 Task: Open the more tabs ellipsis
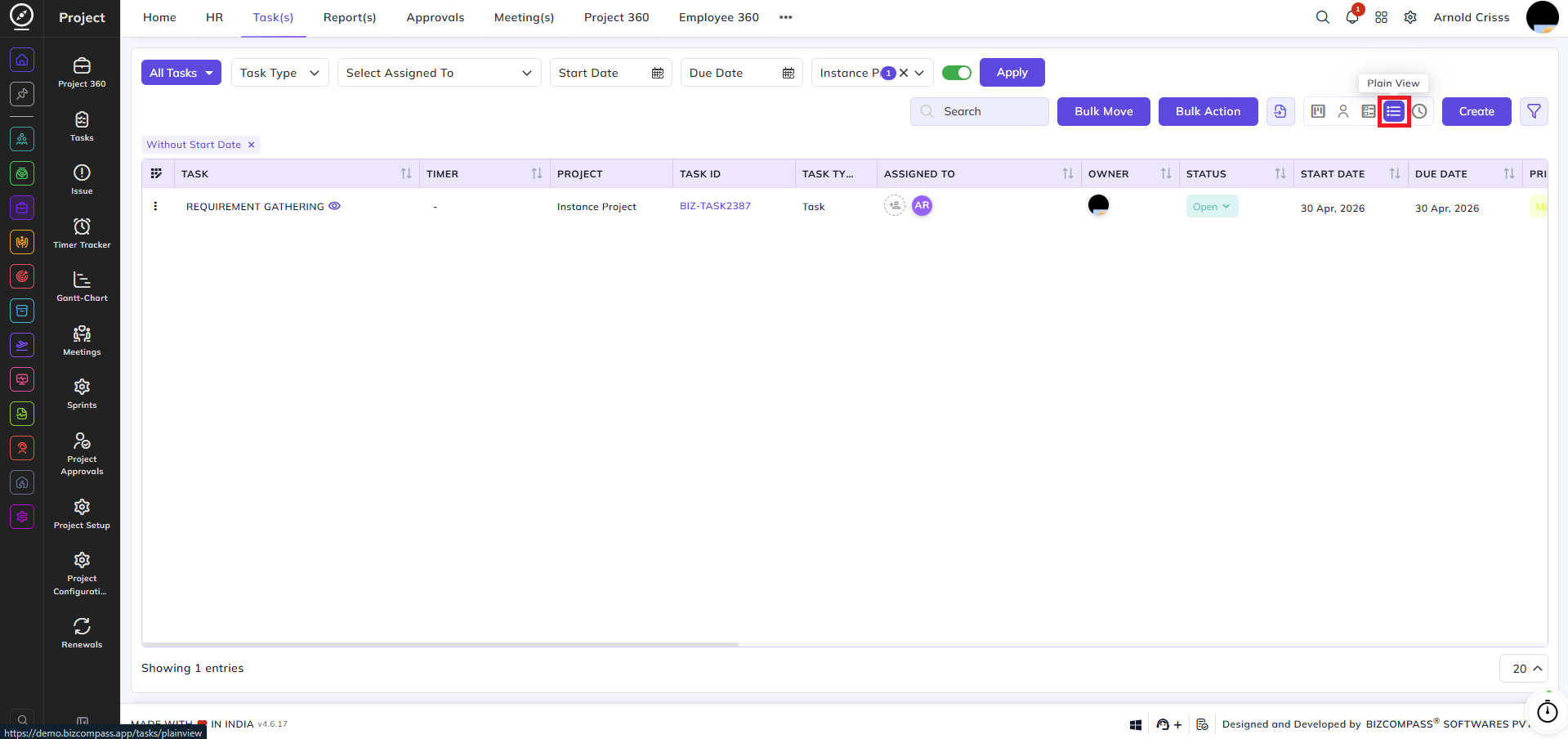(786, 17)
